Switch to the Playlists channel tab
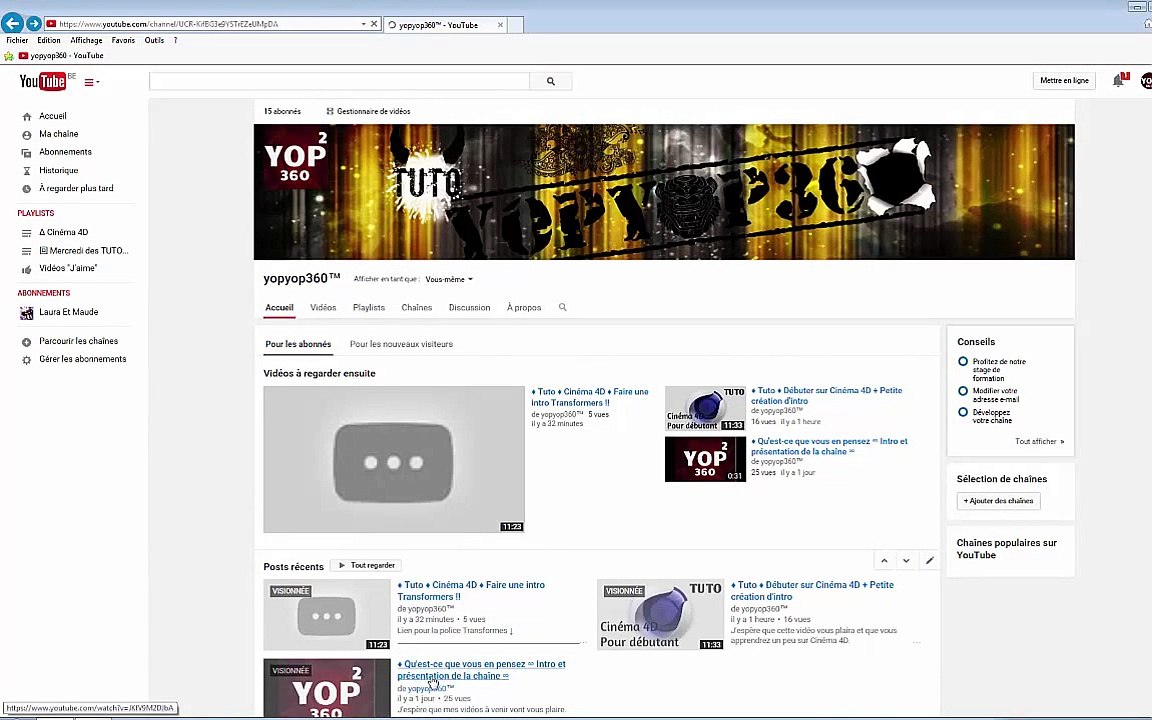The image size is (1152, 720). pos(369,308)
